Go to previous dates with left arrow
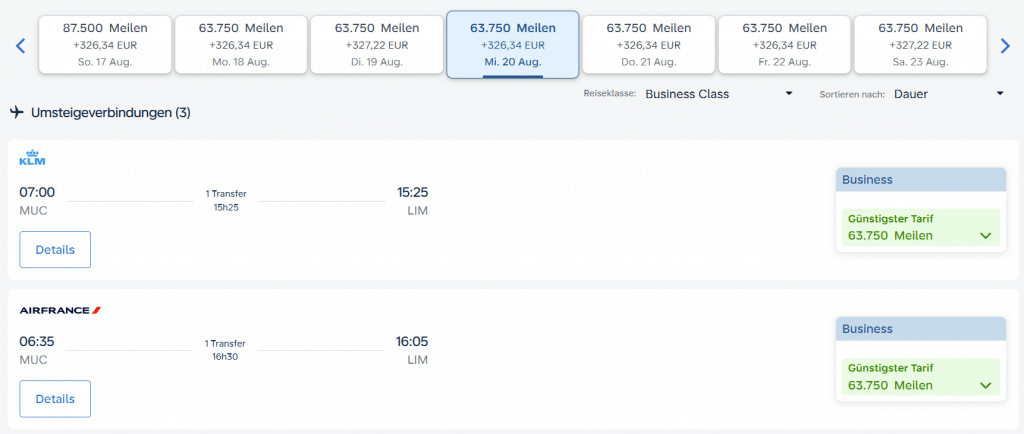The image size is (1024, 434). point(20,45)
